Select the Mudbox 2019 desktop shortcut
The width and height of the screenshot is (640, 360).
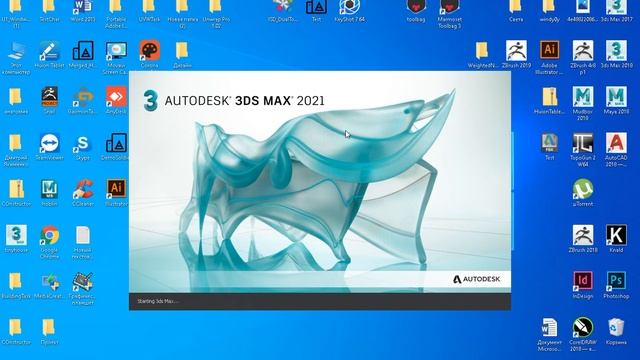583,103
